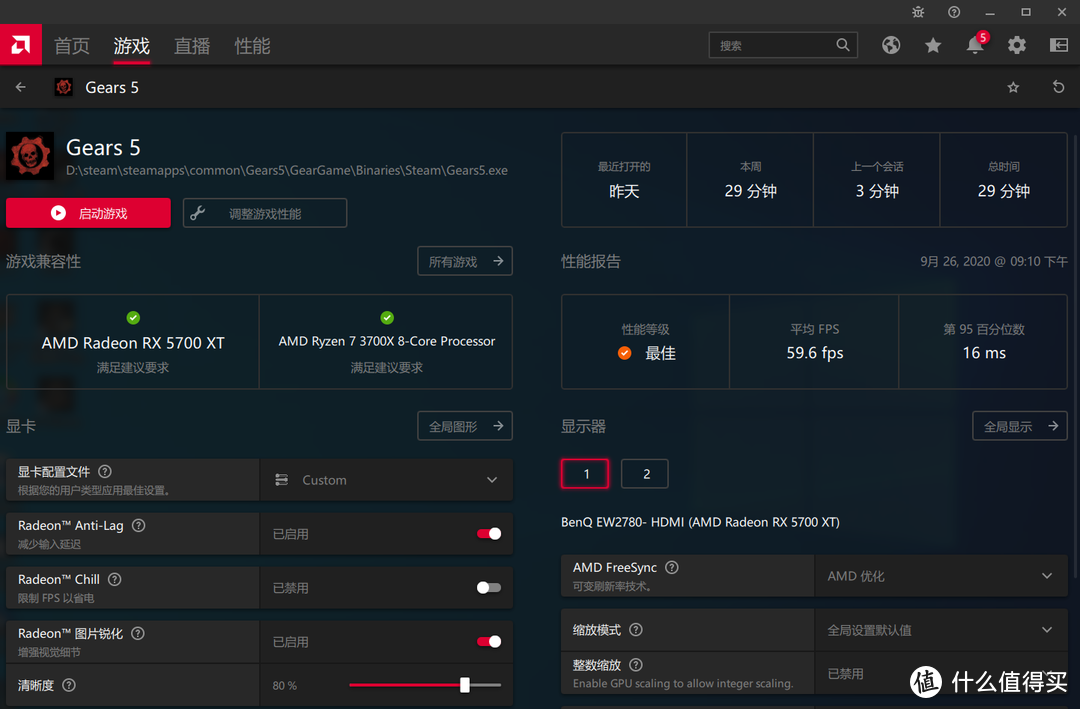Click the 启动游戏 button
Viewport: 1080px width, 709px height.
[x=88, y=213]
